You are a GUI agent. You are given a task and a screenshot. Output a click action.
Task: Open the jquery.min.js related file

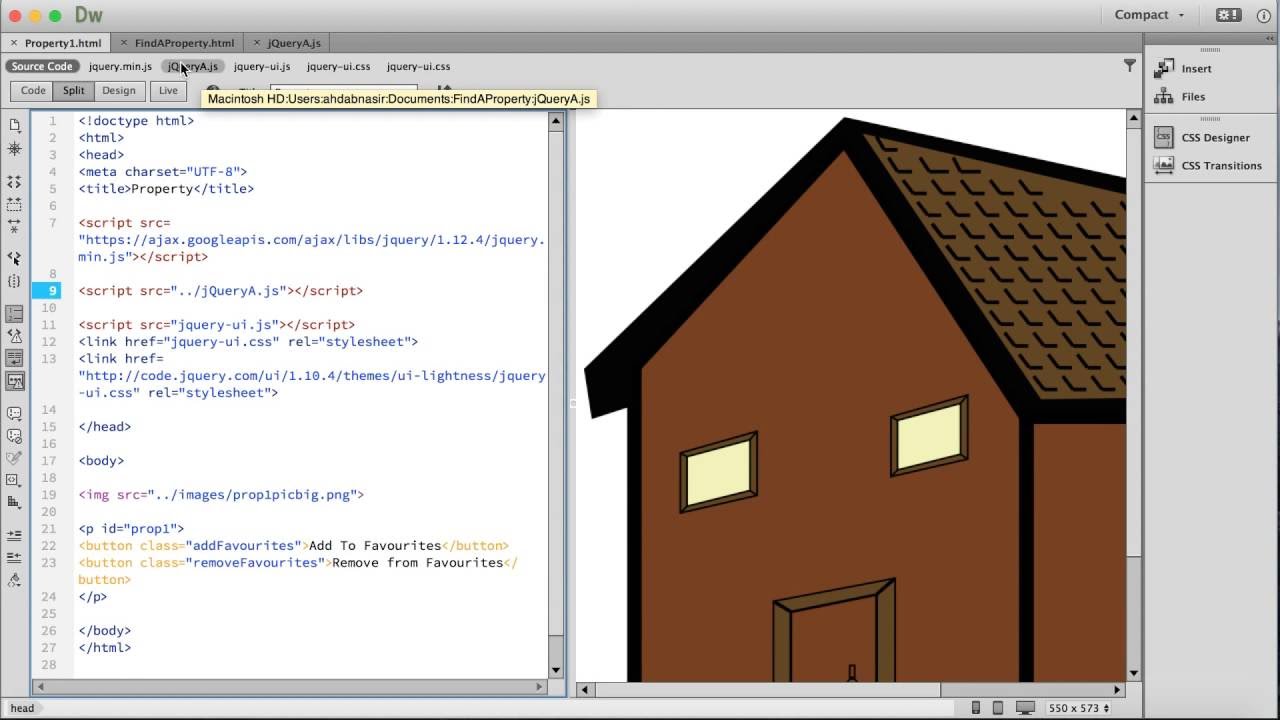point(120,66)
